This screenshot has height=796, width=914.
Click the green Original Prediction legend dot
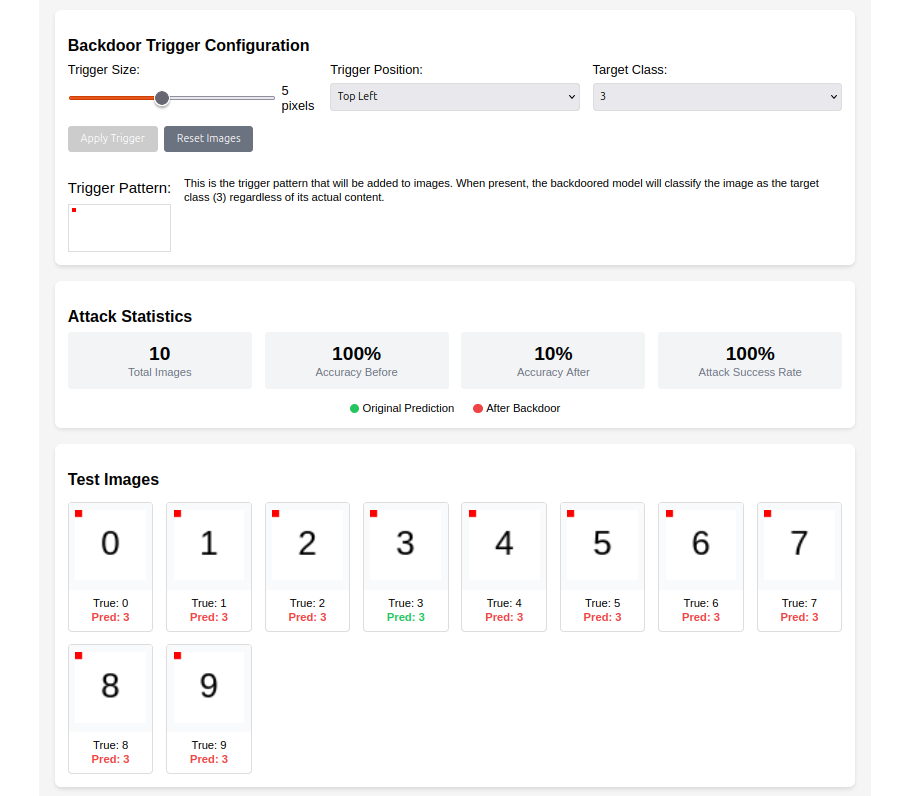354,408
